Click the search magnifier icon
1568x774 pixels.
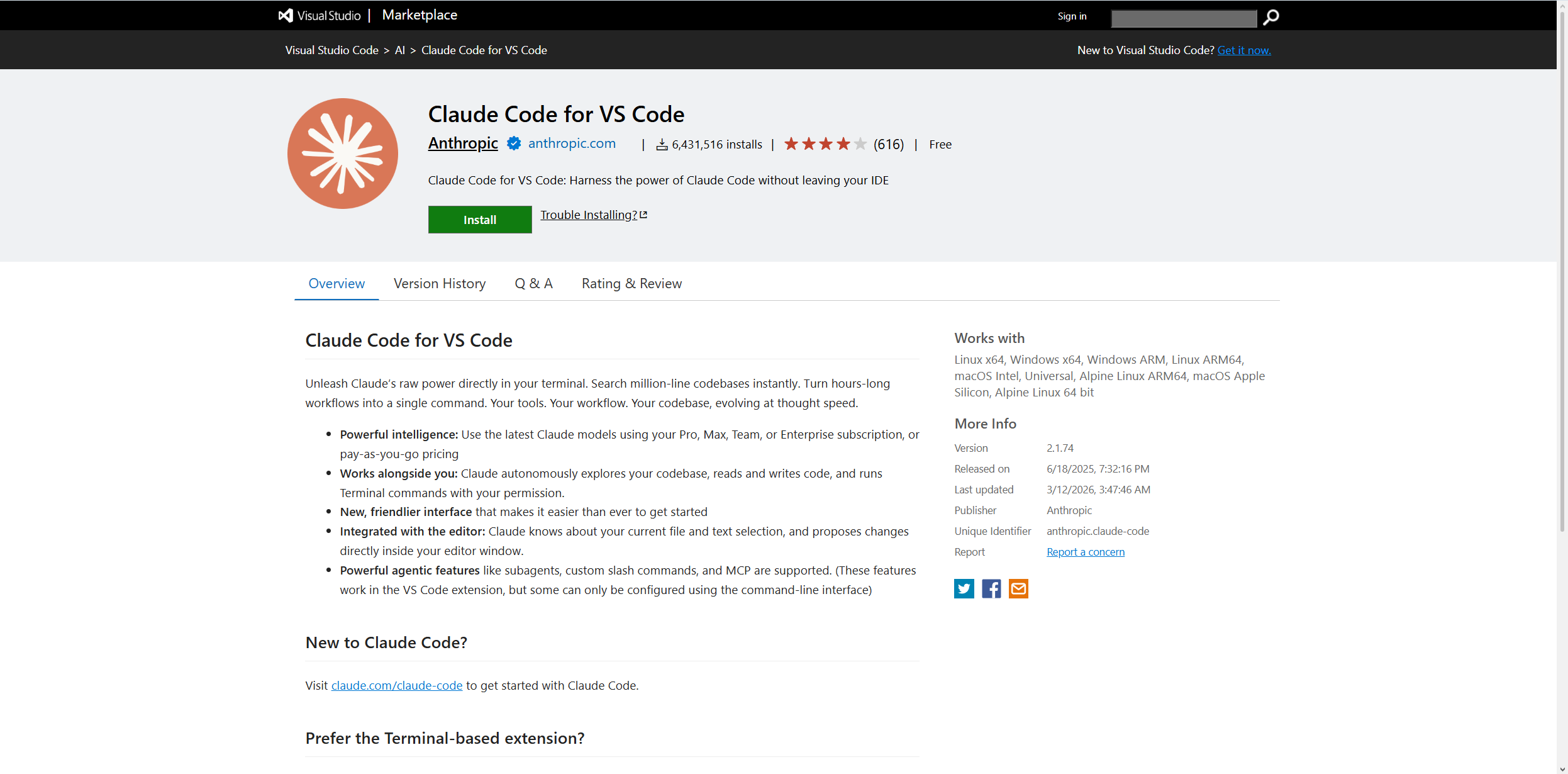point(1270,18)
